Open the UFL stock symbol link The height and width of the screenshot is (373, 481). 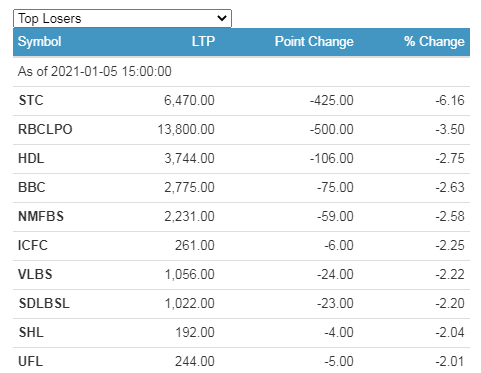pyautogui.click(x=30, y=361)
